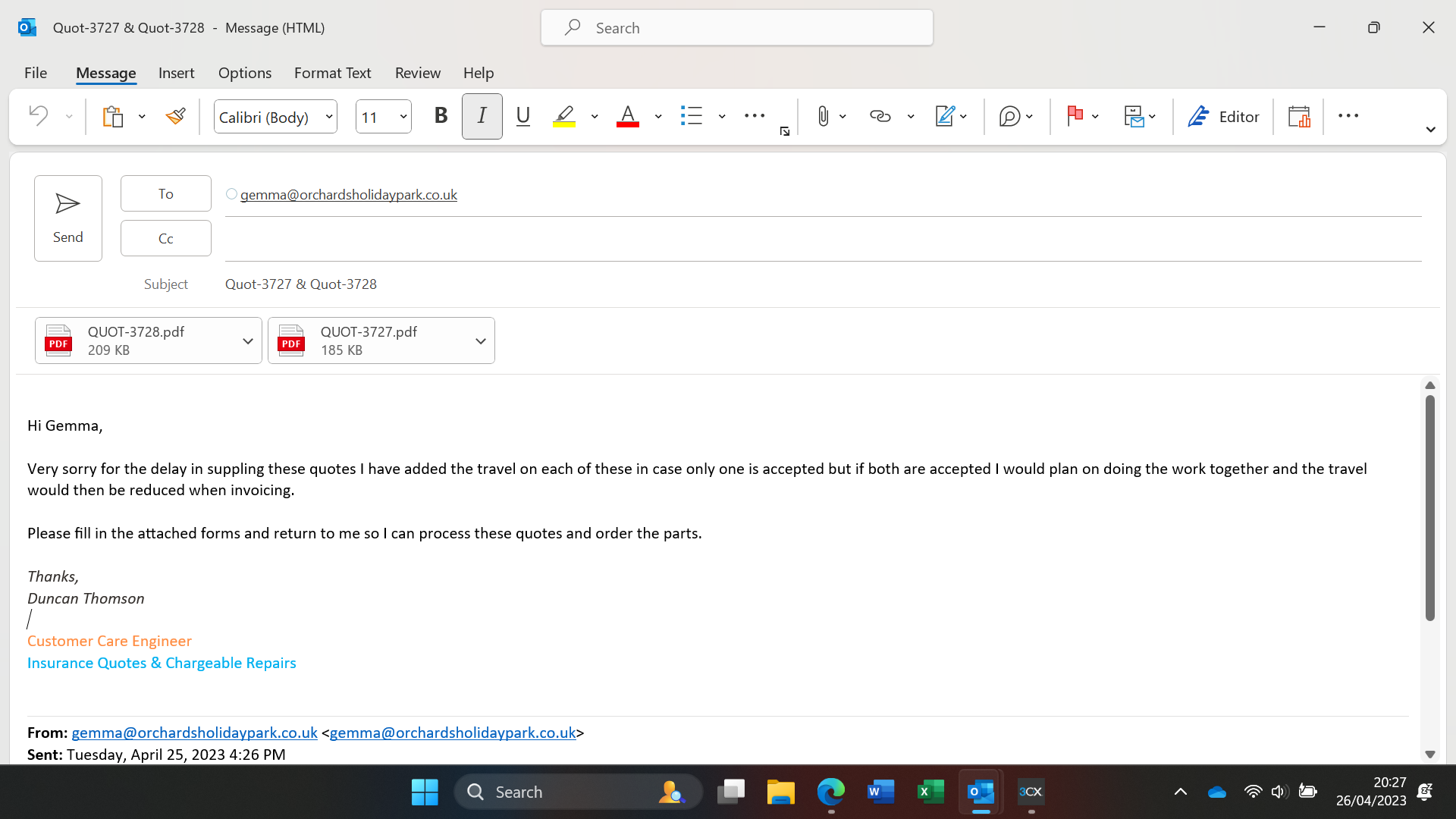Toggle Italic formatting off
The height and width of the screenshot is (819, 1456).
click(x=482, y=116)
